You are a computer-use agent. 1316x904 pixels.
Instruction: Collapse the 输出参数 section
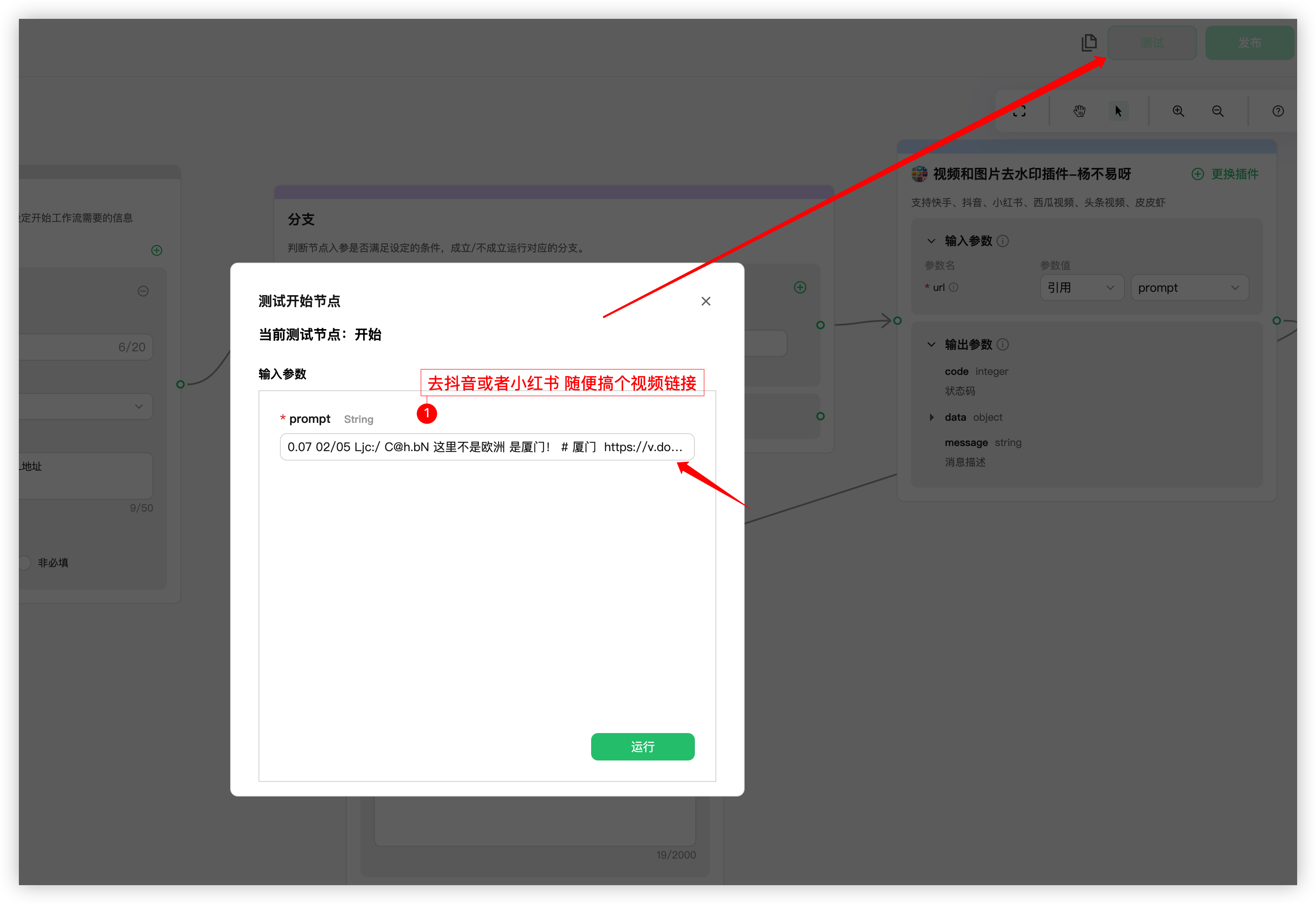(x=931, y=344)
